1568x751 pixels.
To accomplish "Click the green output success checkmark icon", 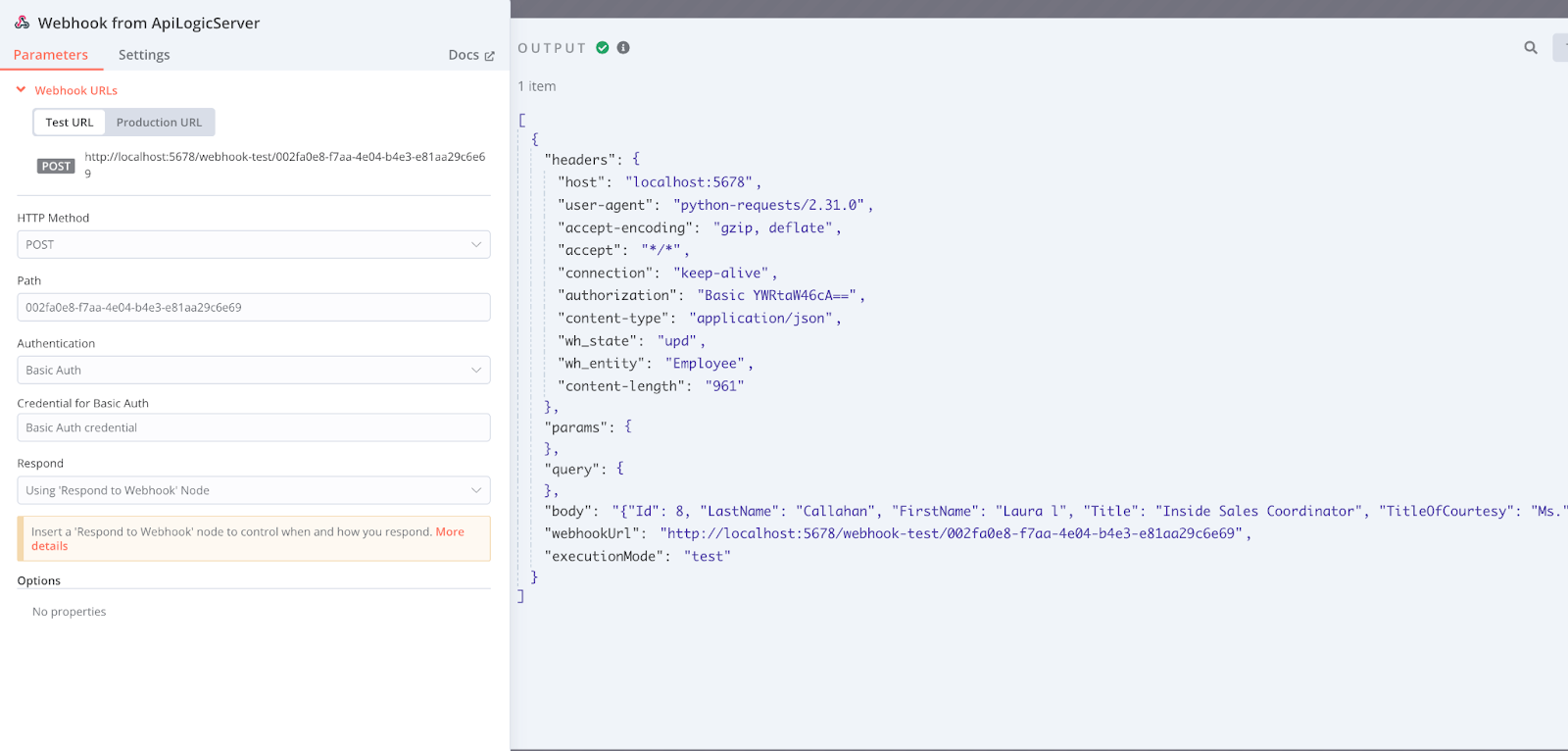I will pos(603,47).
